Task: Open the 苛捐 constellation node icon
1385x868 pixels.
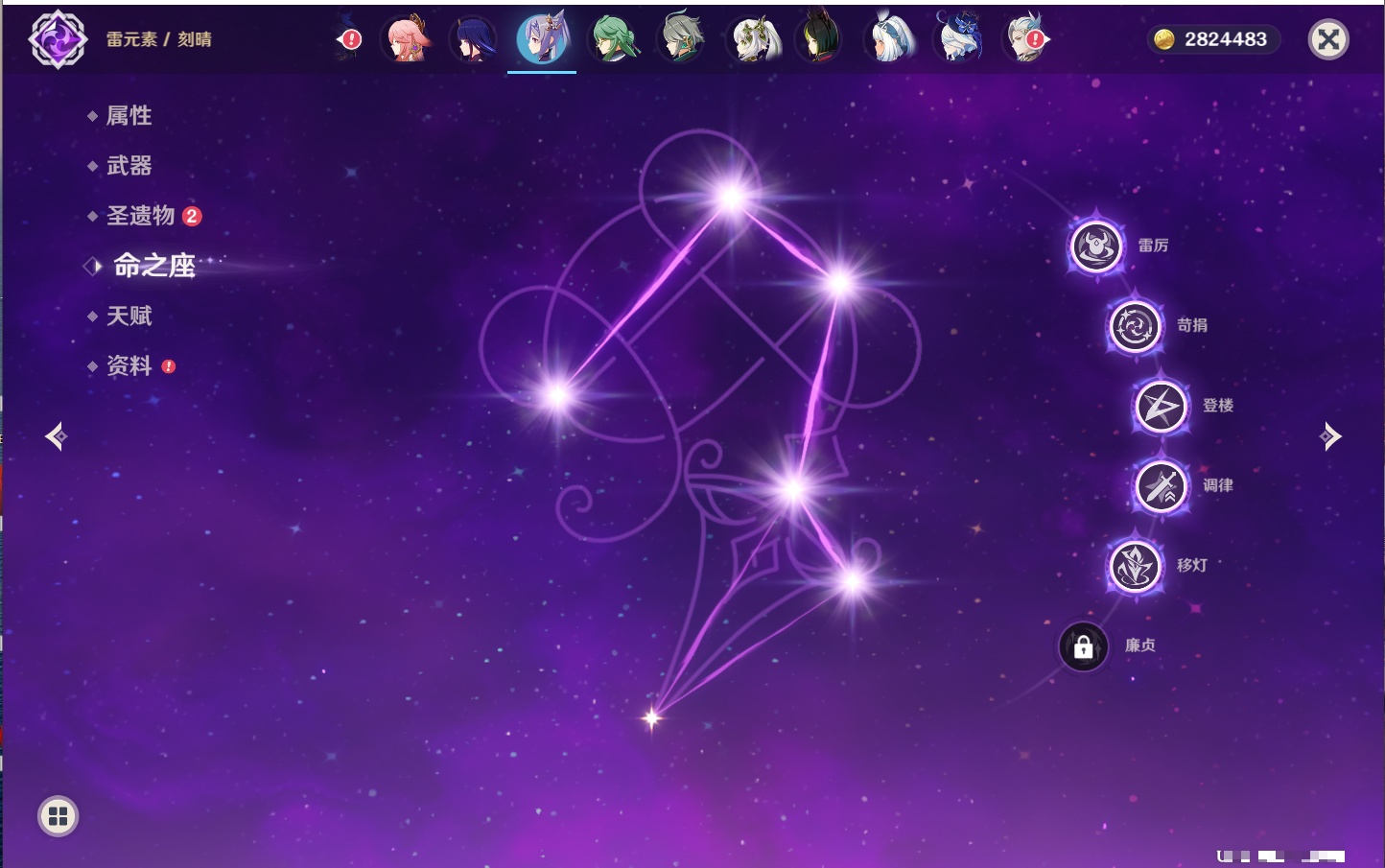Action: pyautogui.click(x=1136, y=326)
